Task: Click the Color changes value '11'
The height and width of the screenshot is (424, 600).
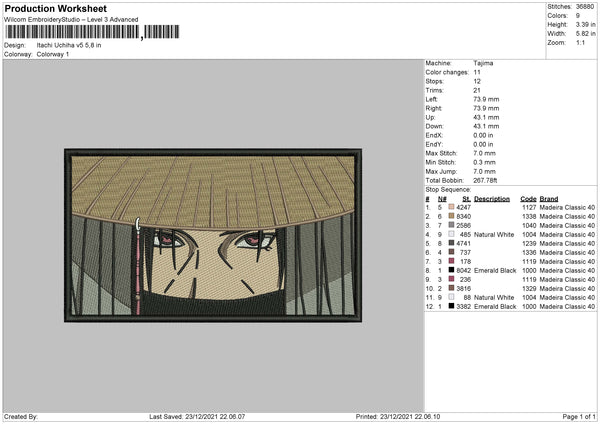Action: (477, 72)
